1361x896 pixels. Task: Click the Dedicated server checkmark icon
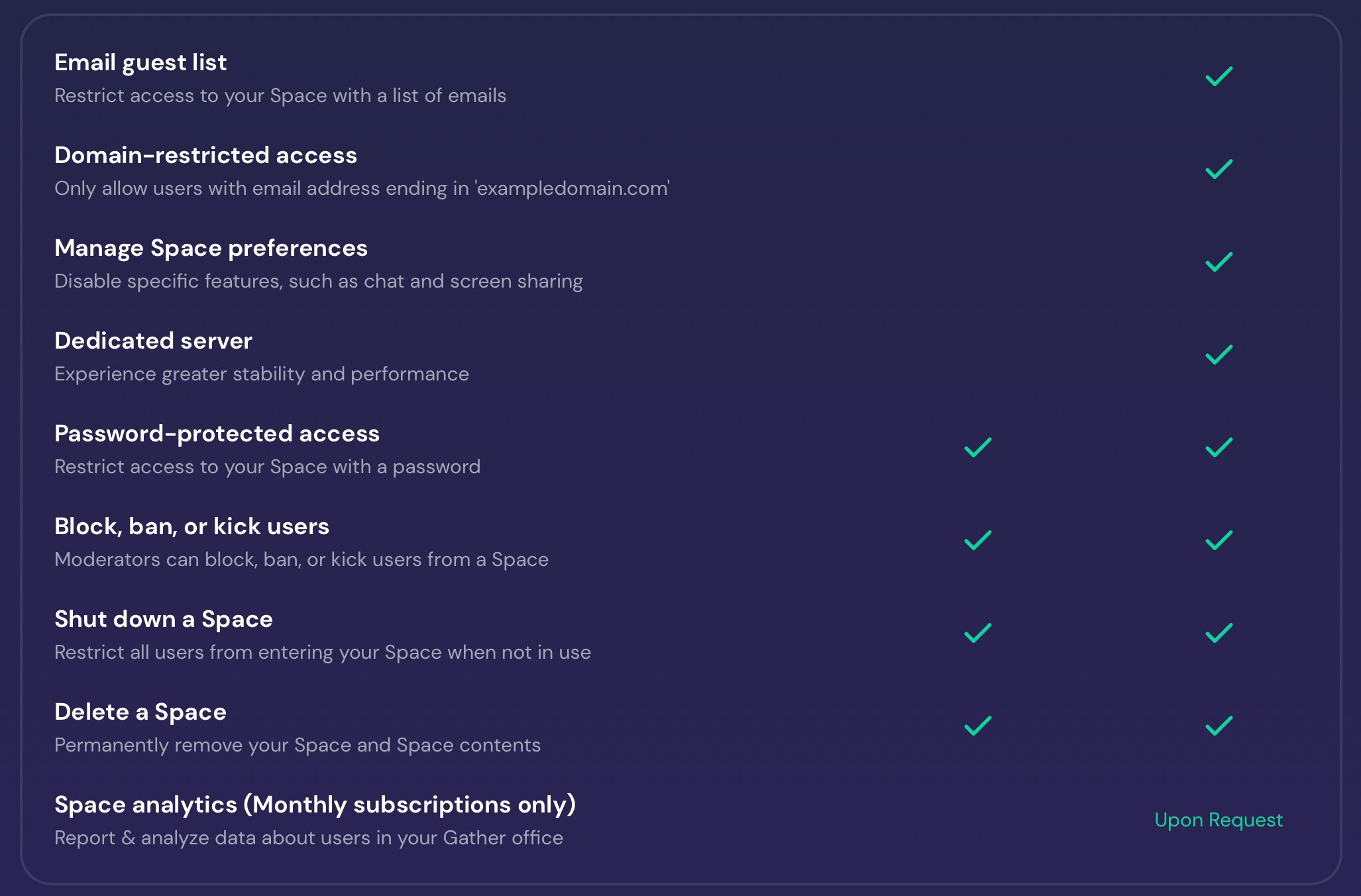pos(1219,355)
